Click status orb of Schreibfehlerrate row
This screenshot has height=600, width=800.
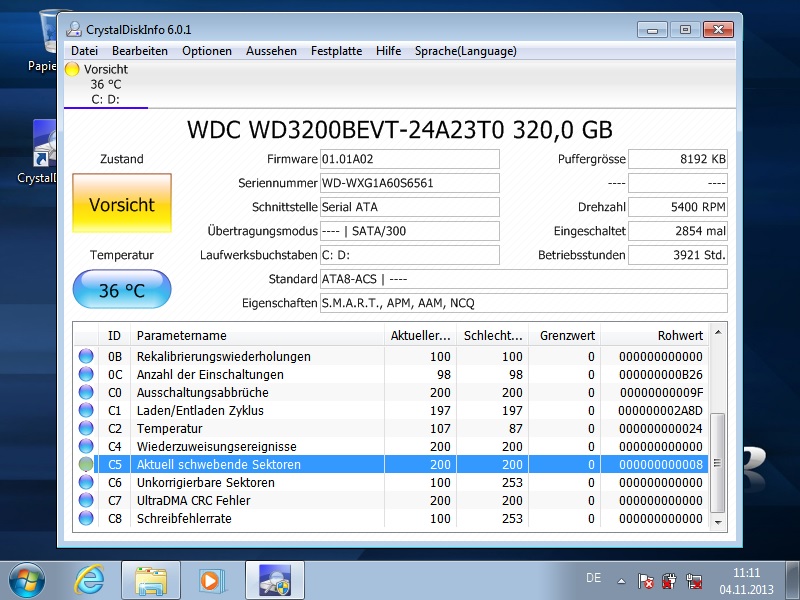(86, 518)
